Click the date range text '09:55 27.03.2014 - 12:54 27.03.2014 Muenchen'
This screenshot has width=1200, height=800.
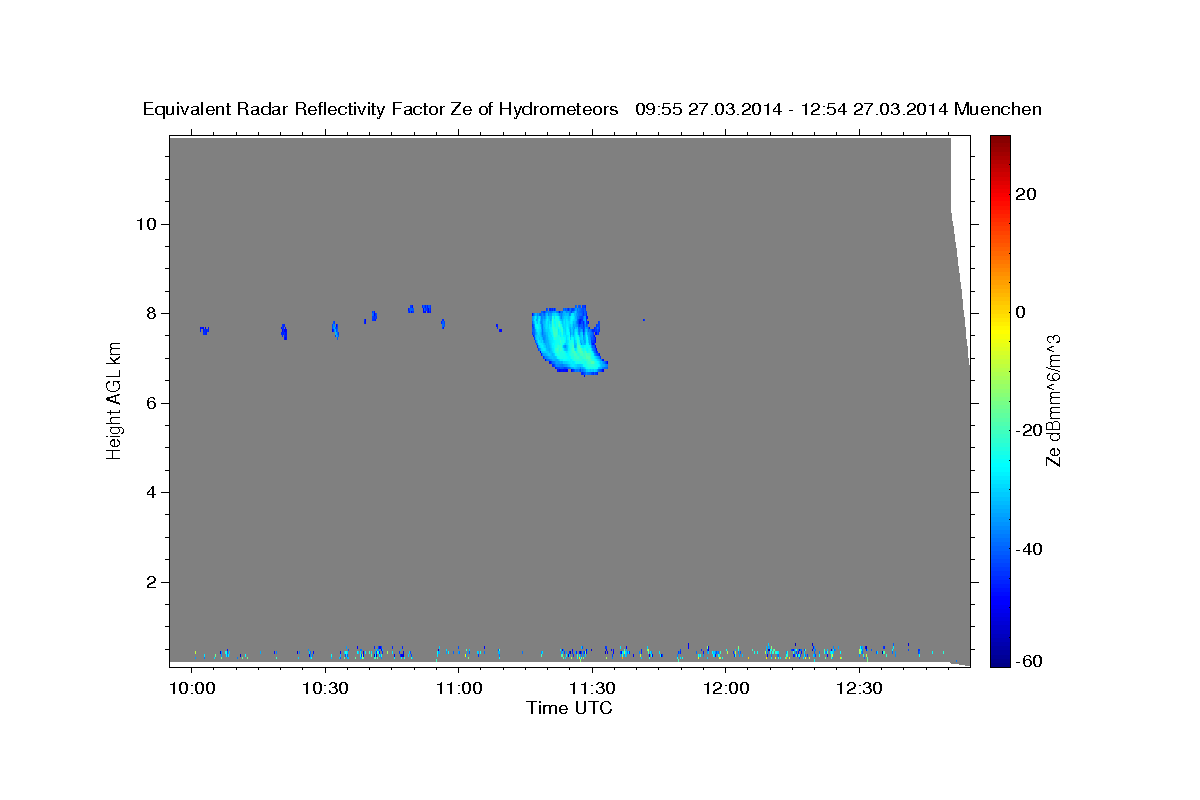coord(838,109)
